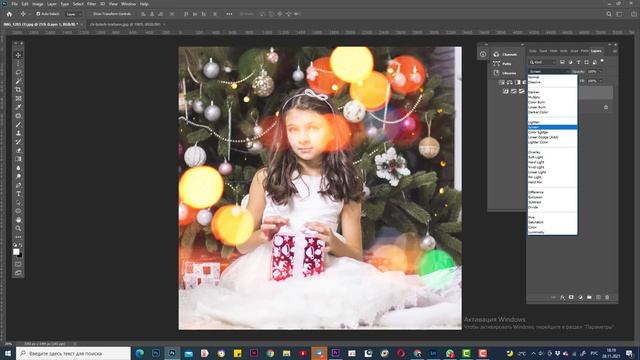Open the blend mode dropdown showing Screen
This screenshot has width=640, height=360.
click(549, 71)
